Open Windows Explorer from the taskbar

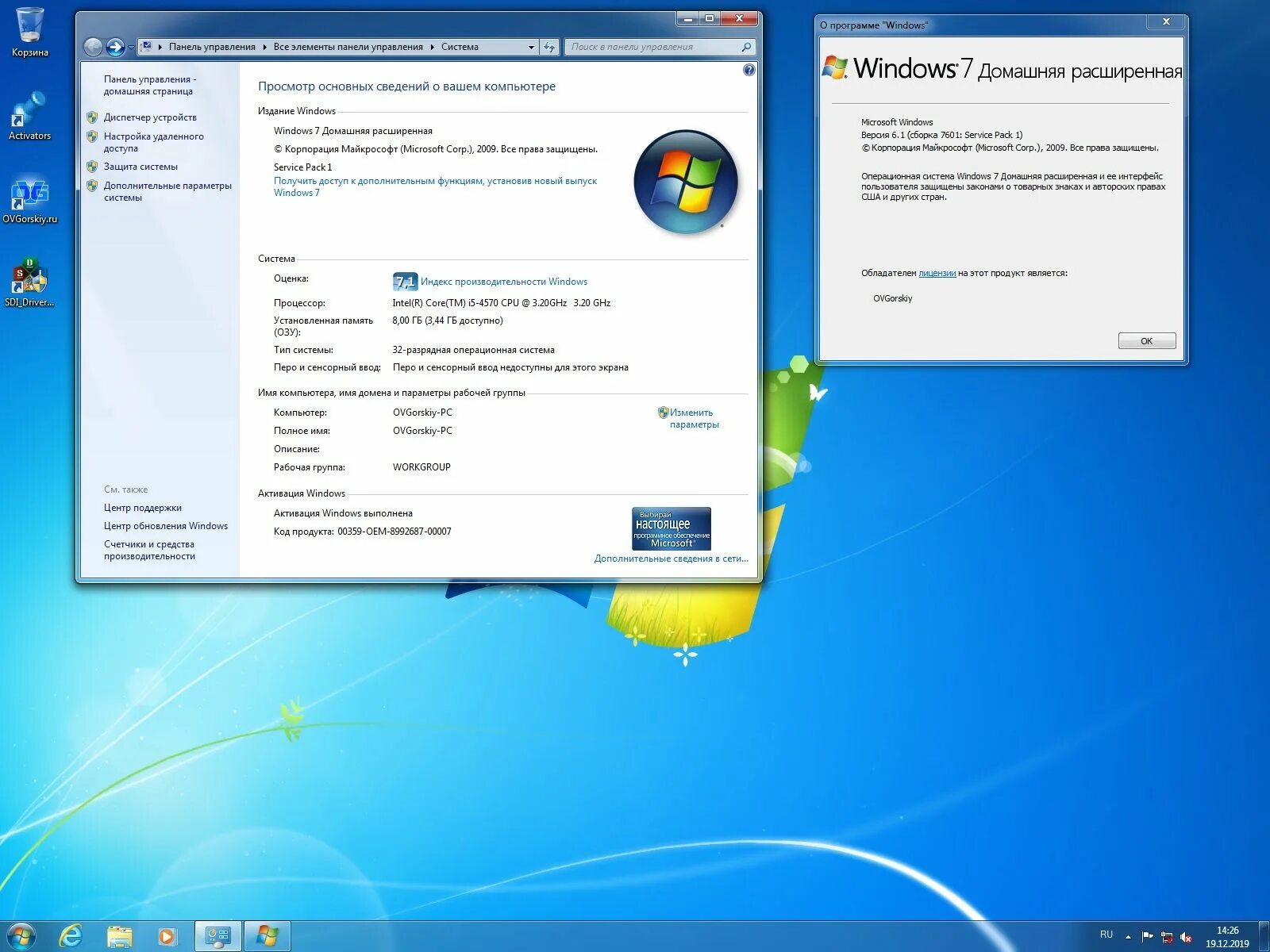(x=119, y=936)
